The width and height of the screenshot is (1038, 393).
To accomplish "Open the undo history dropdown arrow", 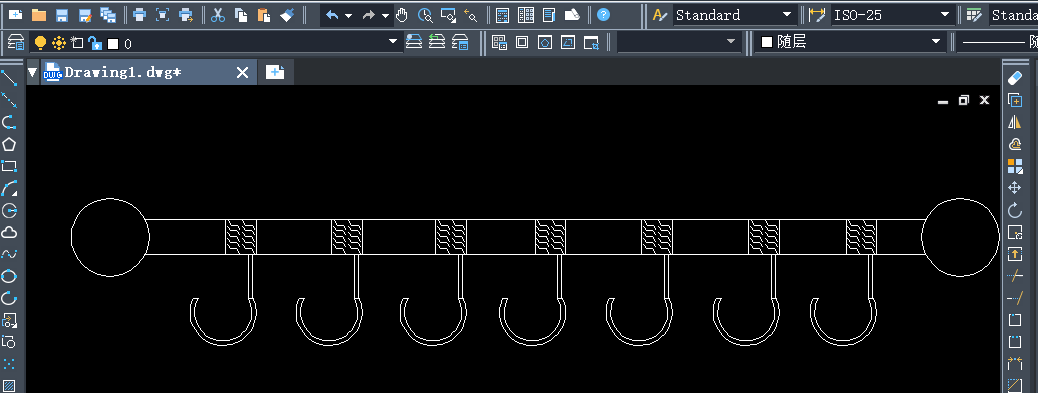I will 348,15.
